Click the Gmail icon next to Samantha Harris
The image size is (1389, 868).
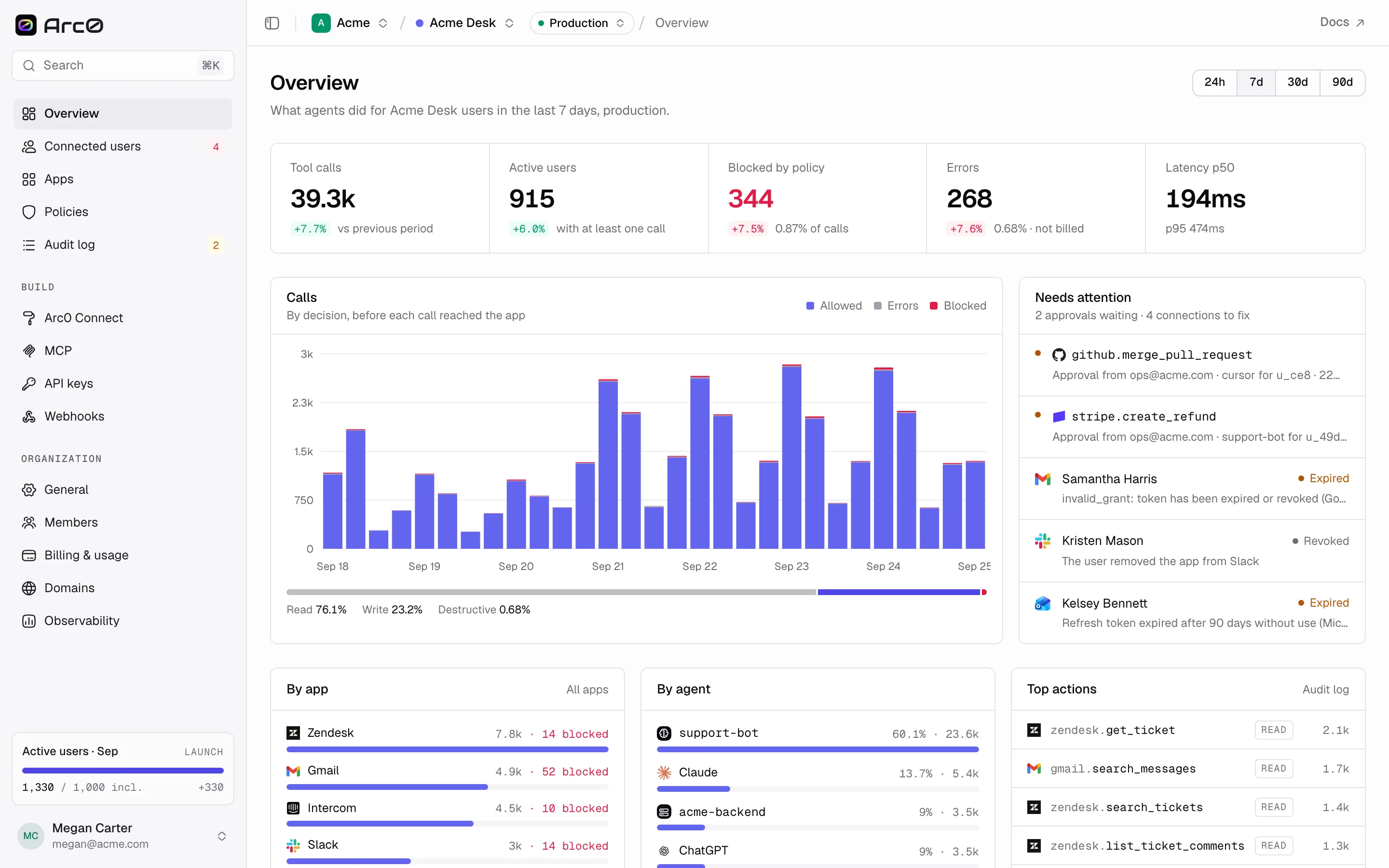[x=1042, y=479]
